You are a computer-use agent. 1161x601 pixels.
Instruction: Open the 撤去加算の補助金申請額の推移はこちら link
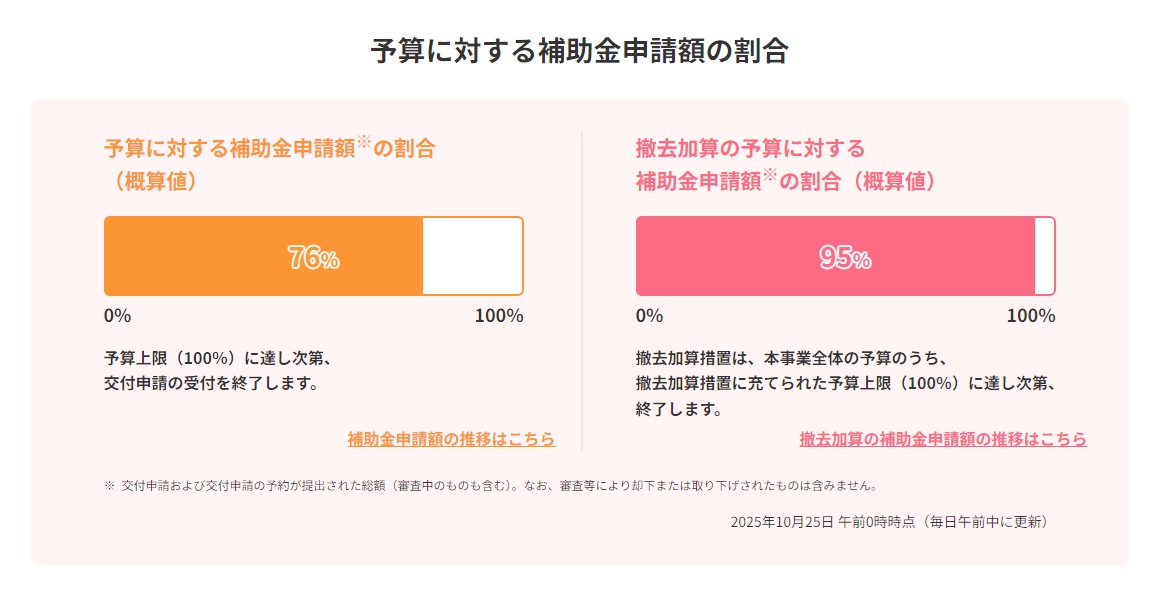pos(943,439)
